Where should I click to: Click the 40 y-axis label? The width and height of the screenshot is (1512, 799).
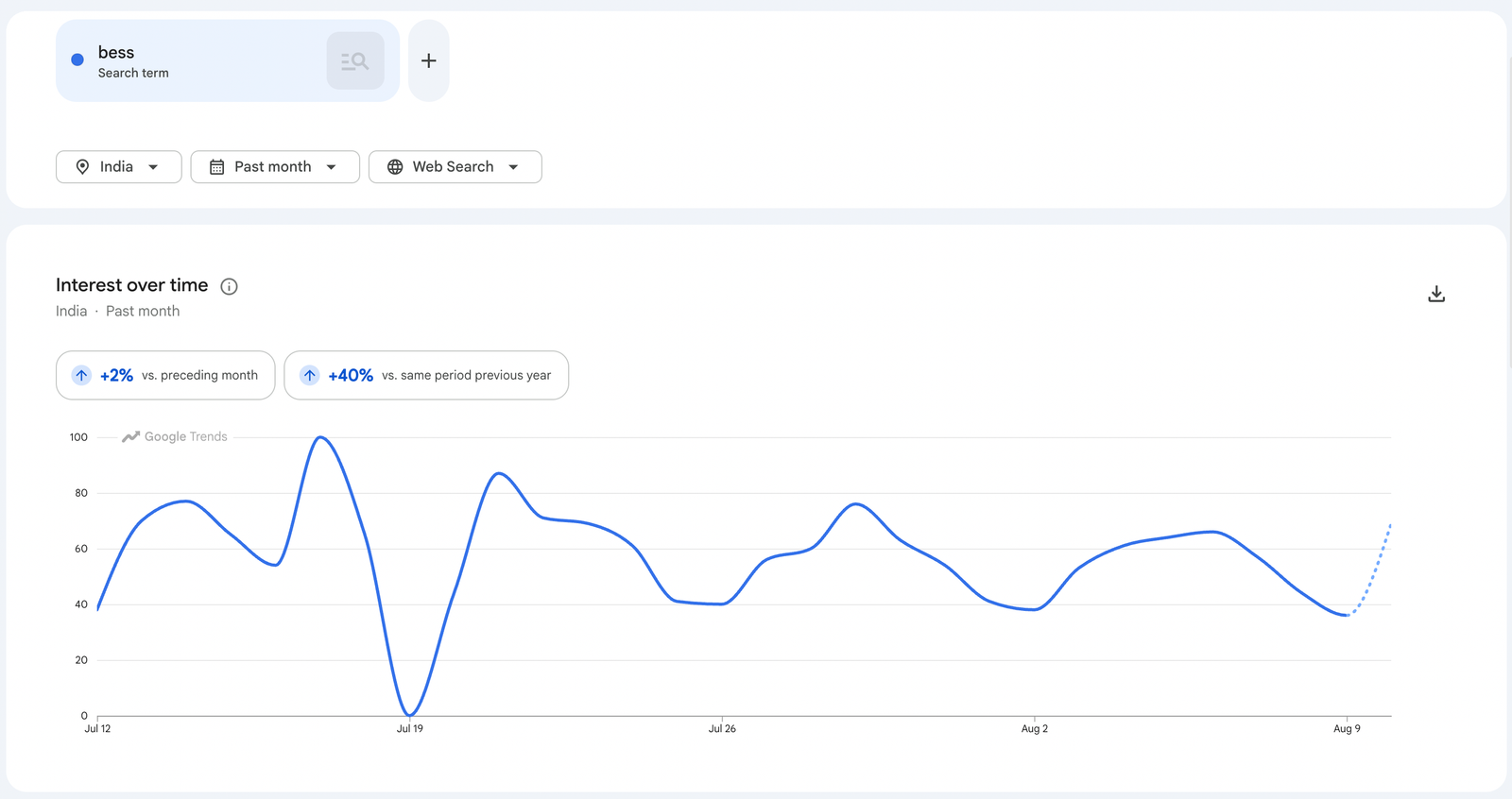(81, 604)
